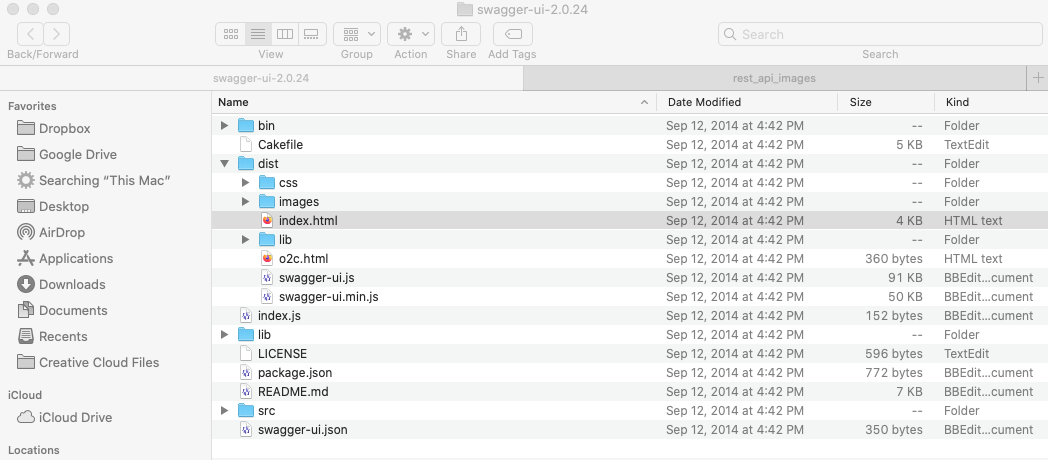This screenshot has height=460, width=1048.
Task: Sort by the Name column header
Action: (434, 102)
